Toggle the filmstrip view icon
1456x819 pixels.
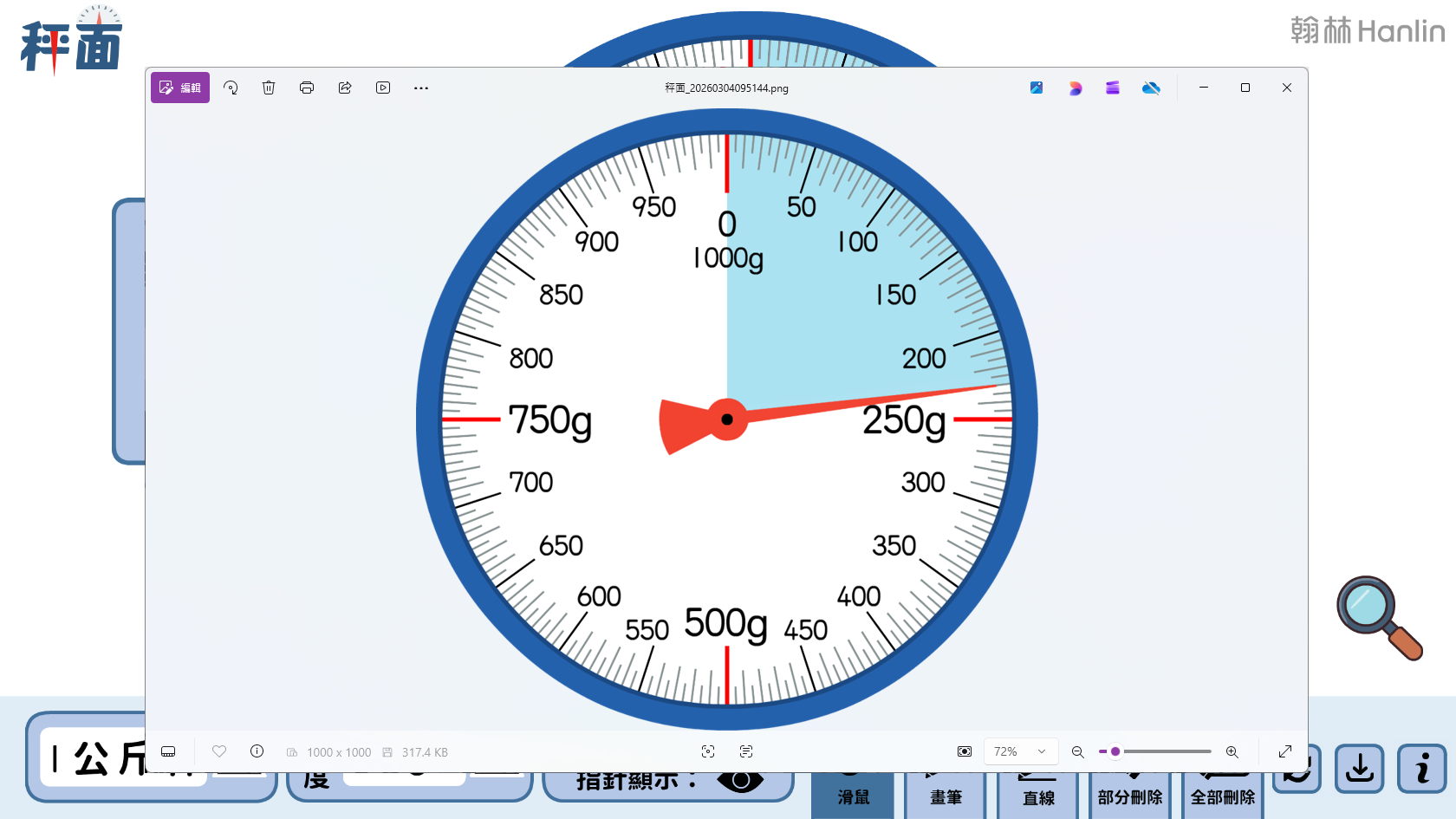click(169, 751)
